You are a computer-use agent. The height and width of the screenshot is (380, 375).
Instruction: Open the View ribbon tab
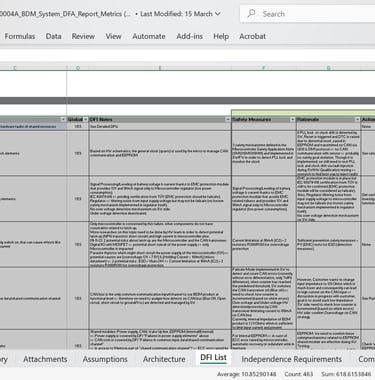(x=113, y=36)
